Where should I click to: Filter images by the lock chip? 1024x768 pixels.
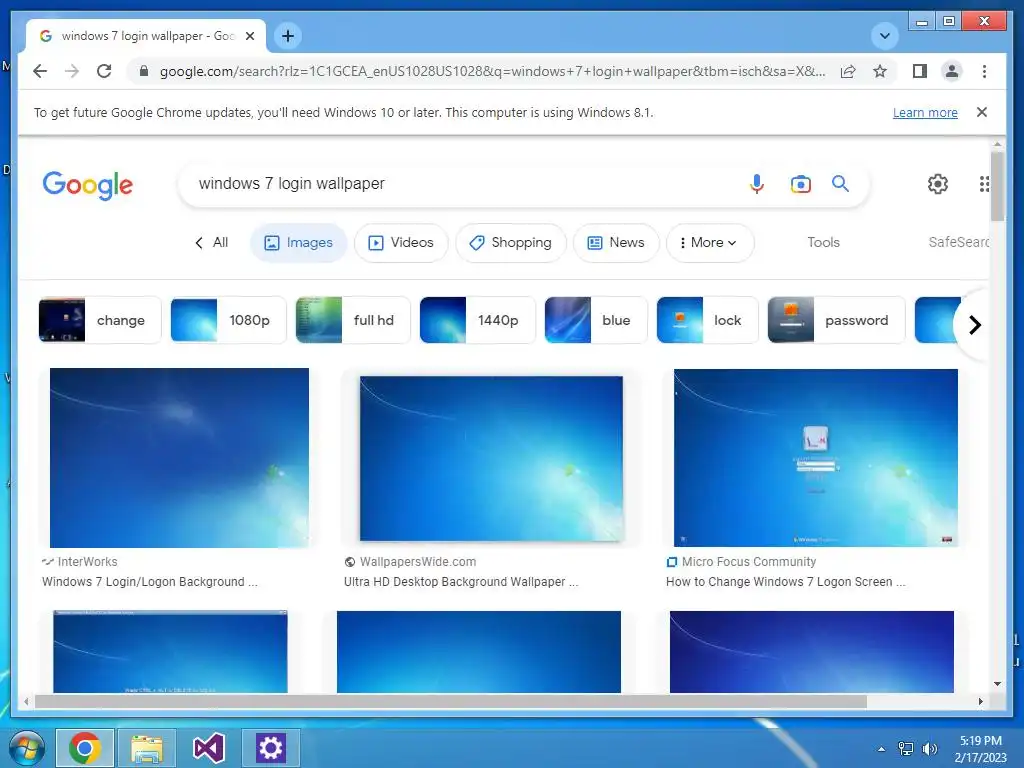tap(708, 320)
